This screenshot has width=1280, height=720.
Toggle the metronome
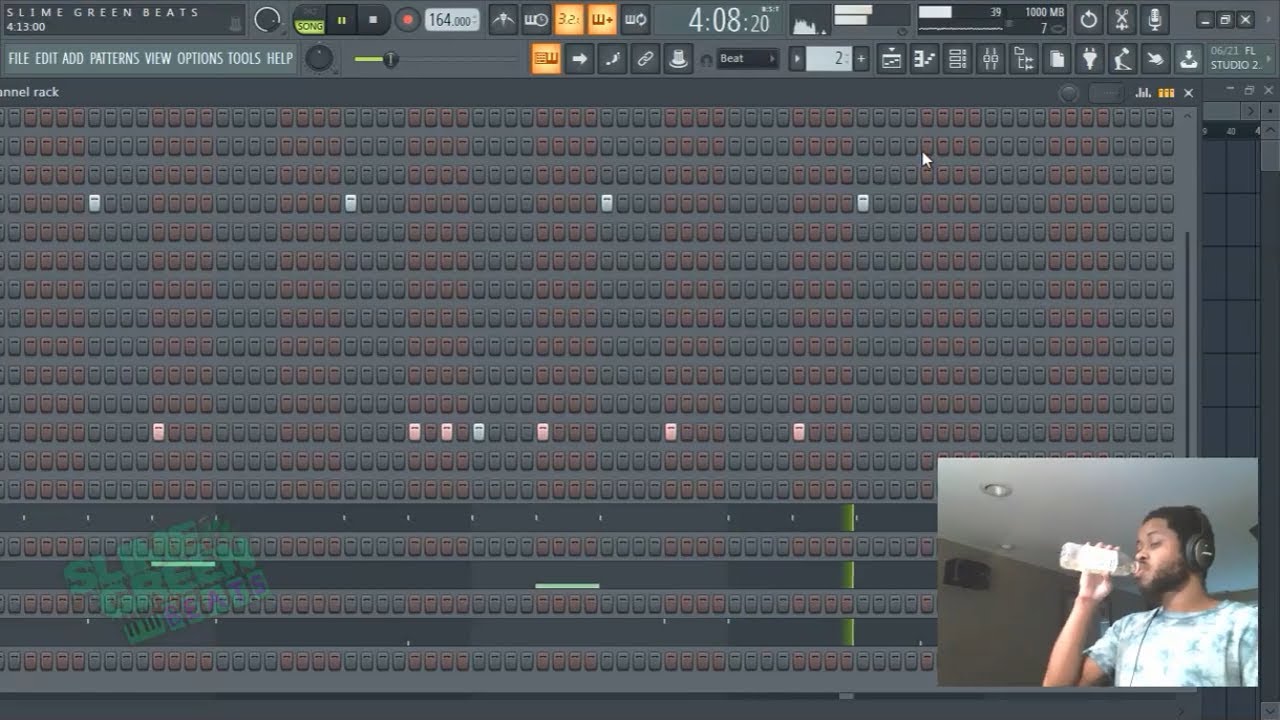tap(503, 19)
